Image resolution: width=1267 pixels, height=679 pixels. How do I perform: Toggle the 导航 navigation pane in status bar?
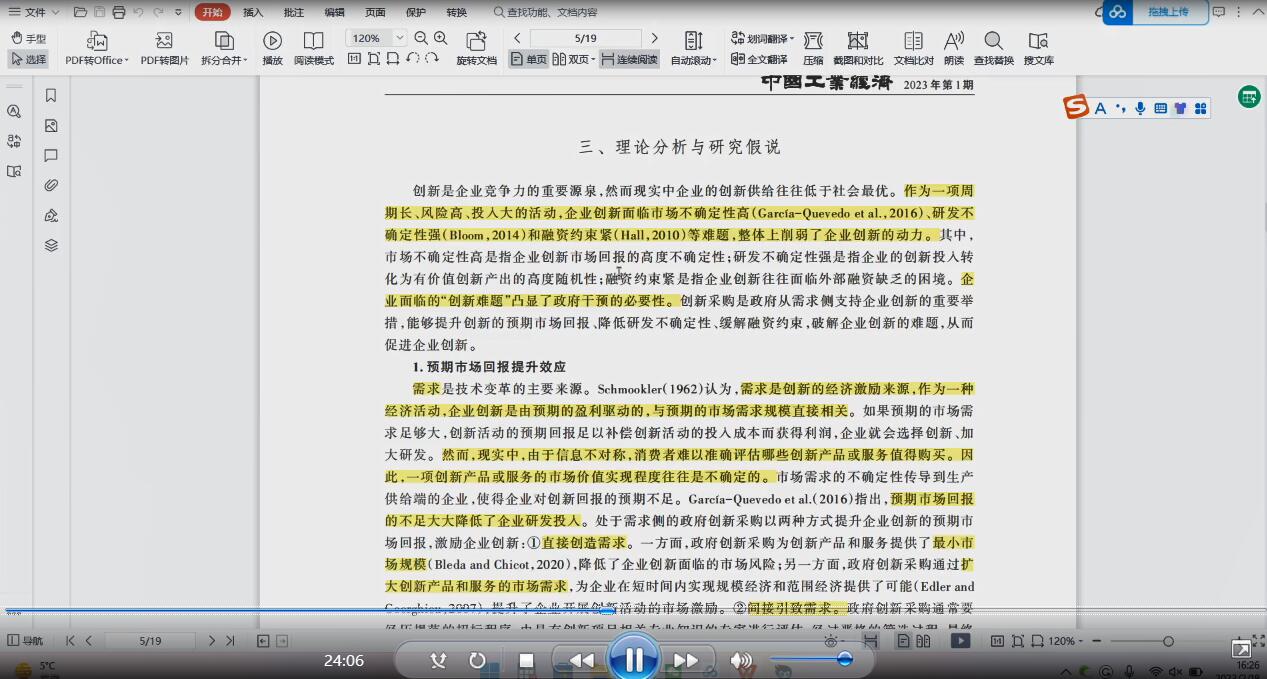(25, 641)
